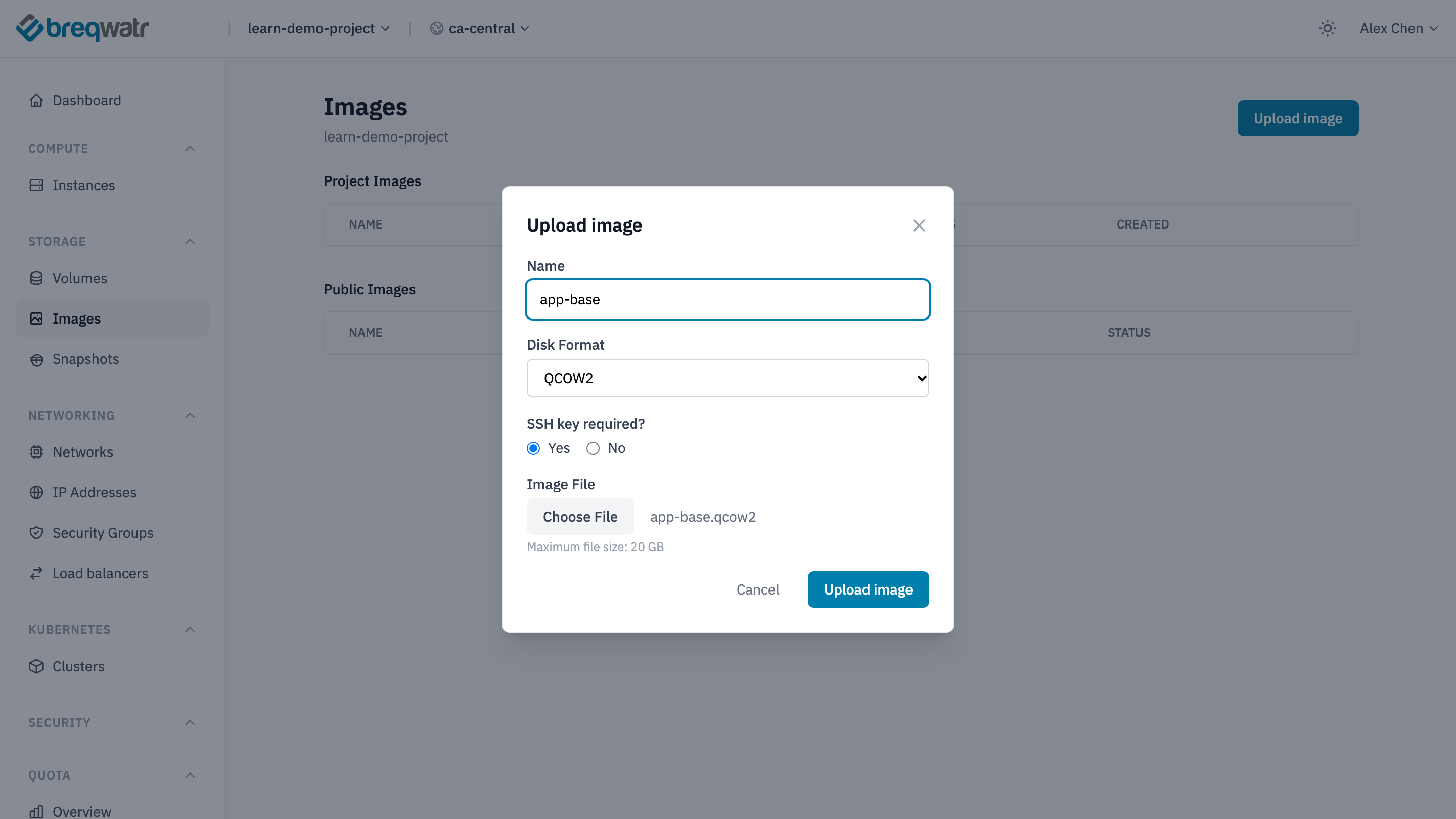Open Snapshots page from sidebar
This screenshot has width=1456, height=819.
(x=112, y=359)
